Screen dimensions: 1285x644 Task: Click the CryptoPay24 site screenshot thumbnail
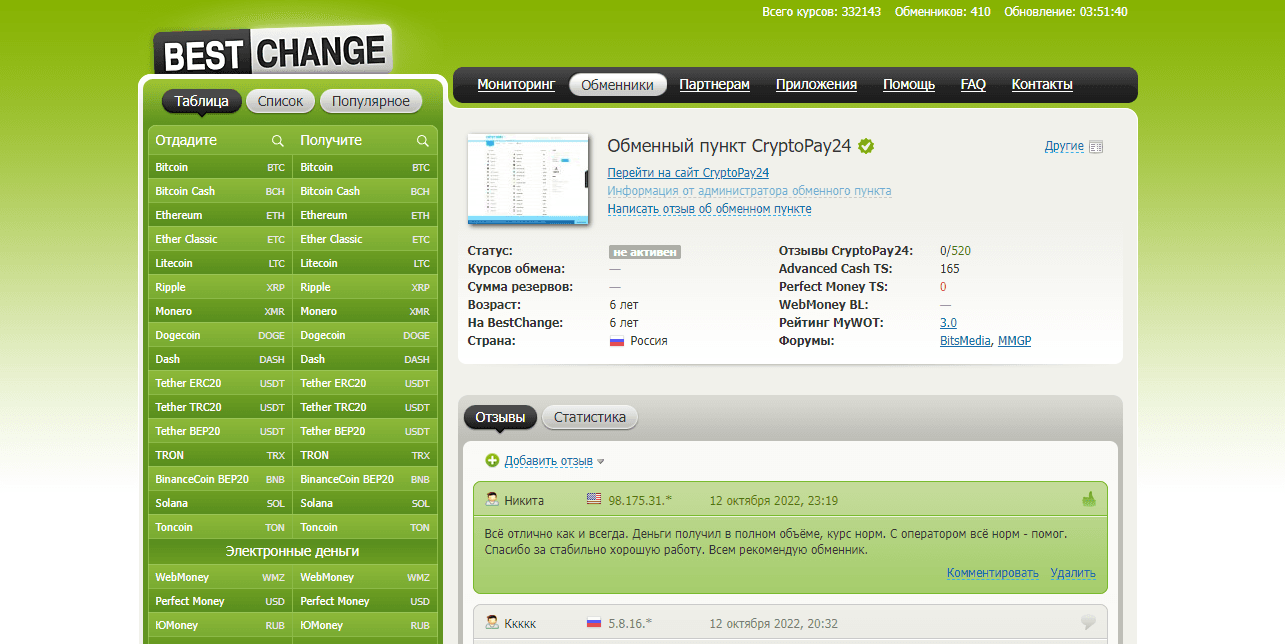(x=528, y=178)
